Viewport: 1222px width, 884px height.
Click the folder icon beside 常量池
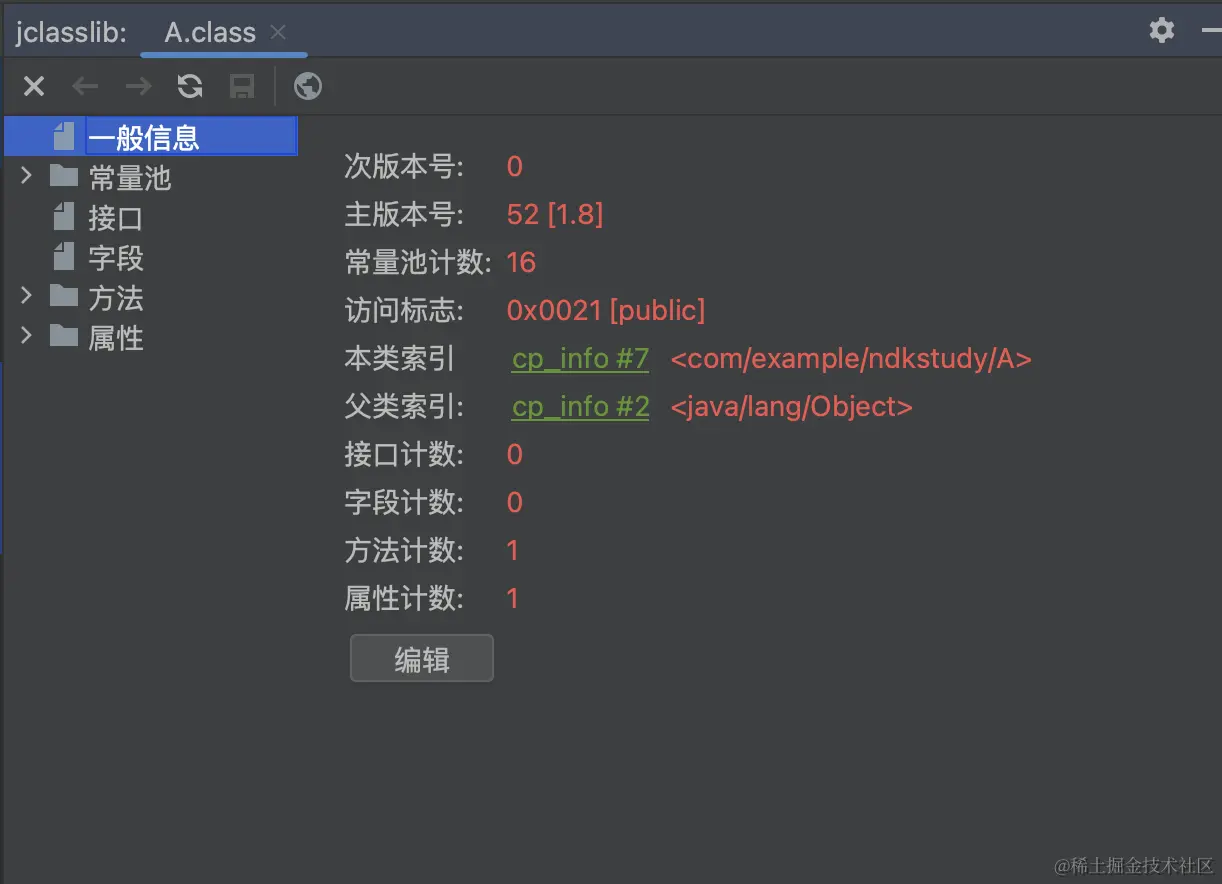click(x=62, y=176)
